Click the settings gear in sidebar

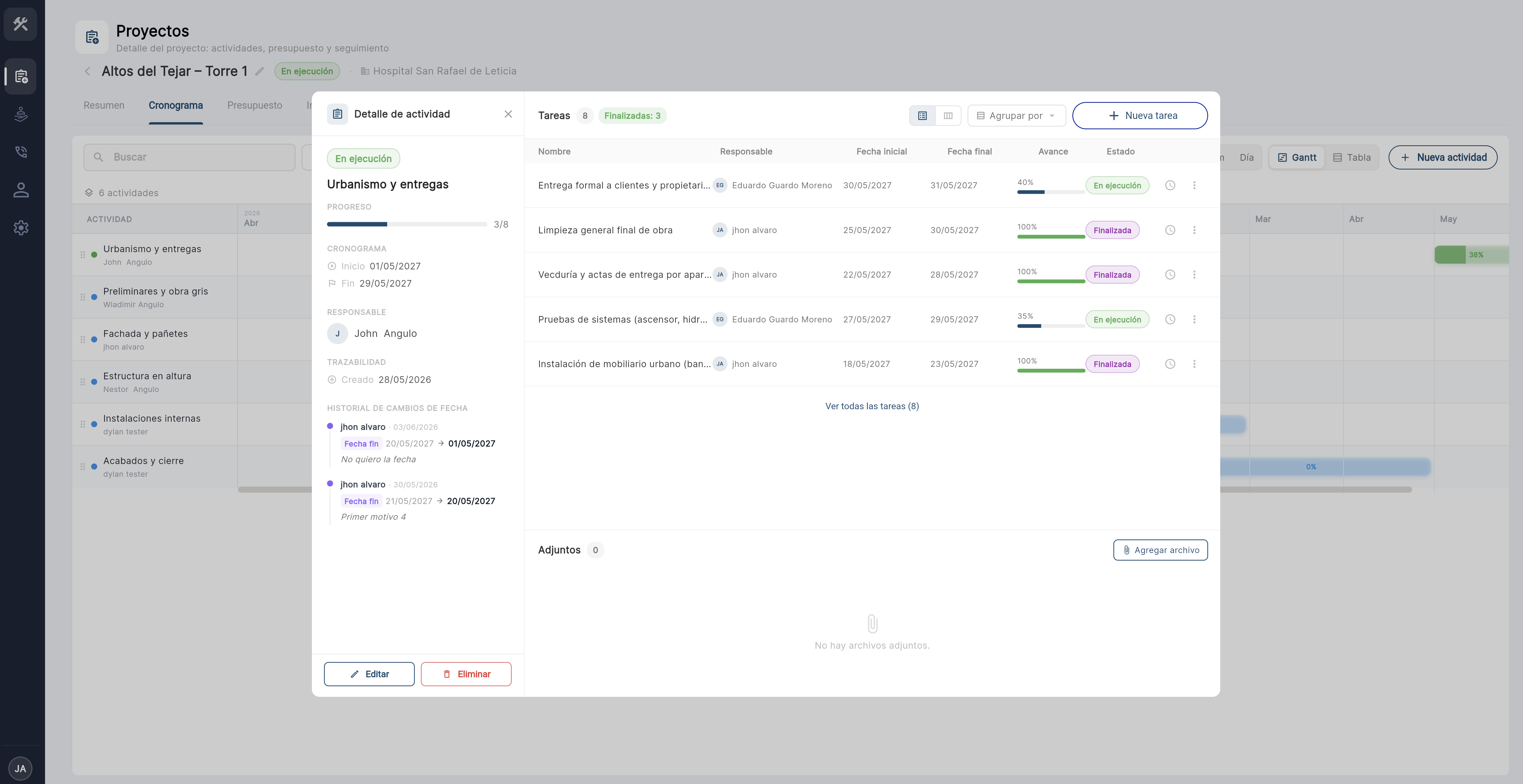click(x=21, y=228)
